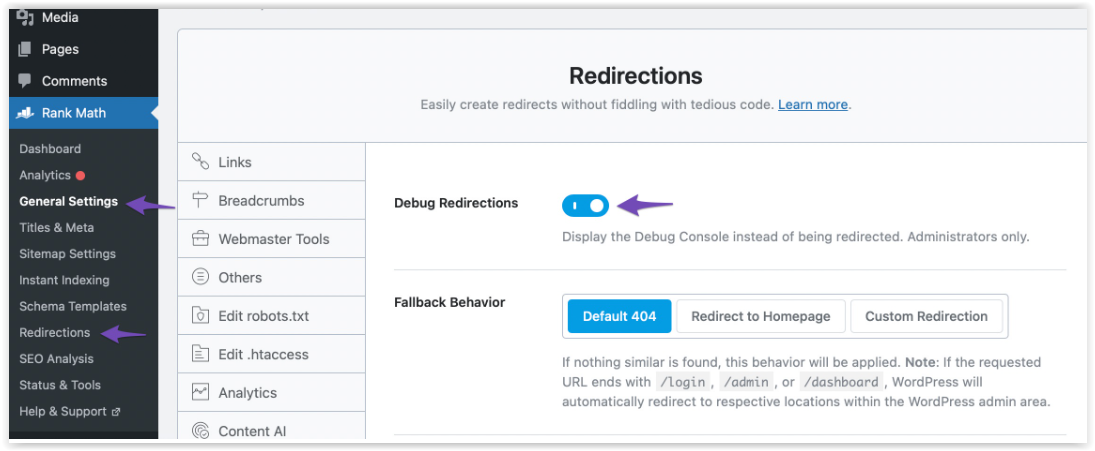Switch to the Others tab

(272, 277)
